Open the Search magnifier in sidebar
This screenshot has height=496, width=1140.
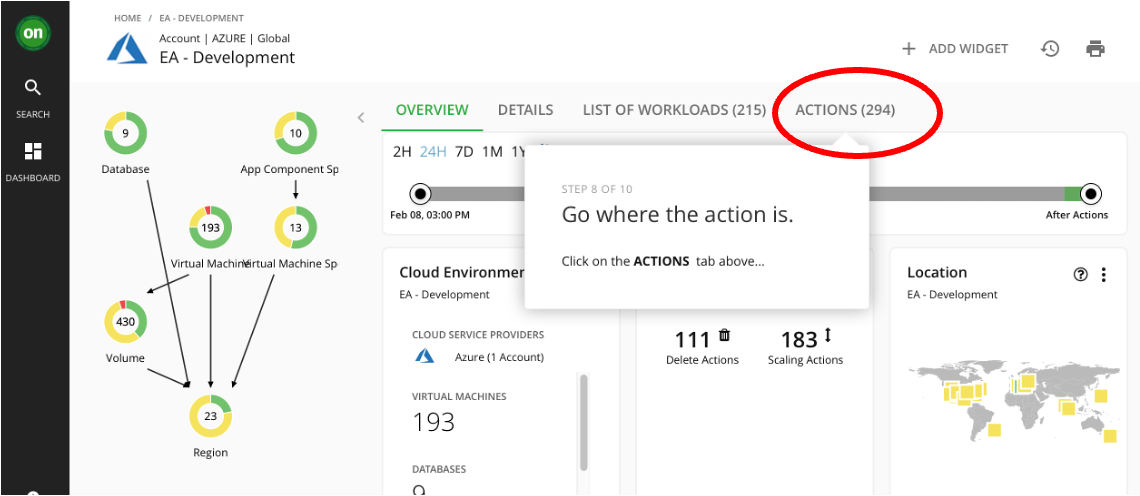pos(33,88)
